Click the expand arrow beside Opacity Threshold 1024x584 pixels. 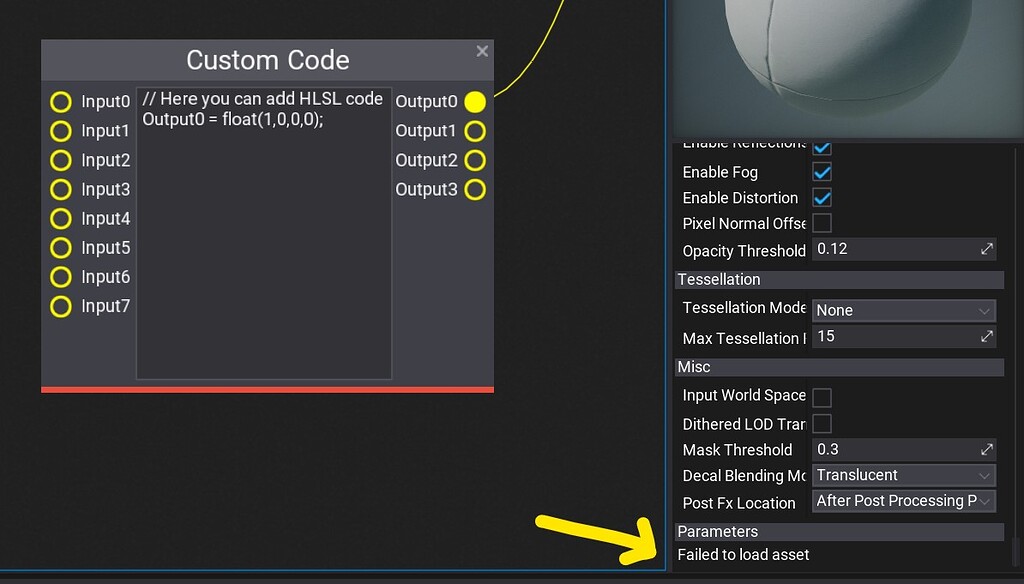[x=985, y=249]
